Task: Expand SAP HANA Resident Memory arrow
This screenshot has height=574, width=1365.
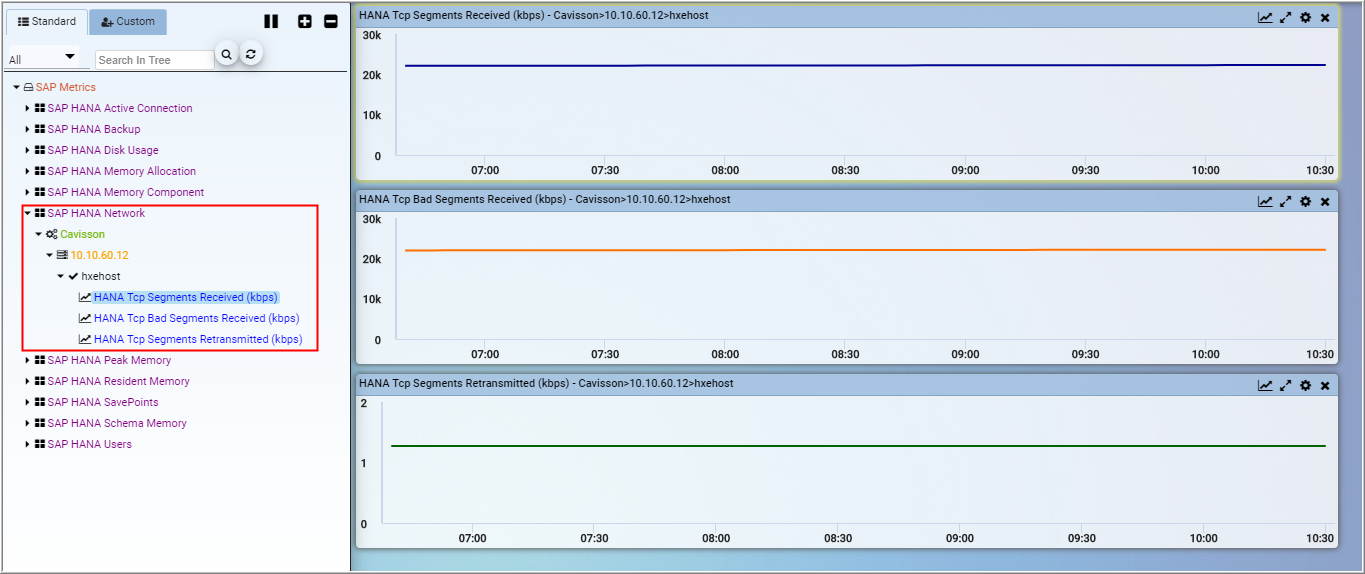Action: tap(28, 381)
